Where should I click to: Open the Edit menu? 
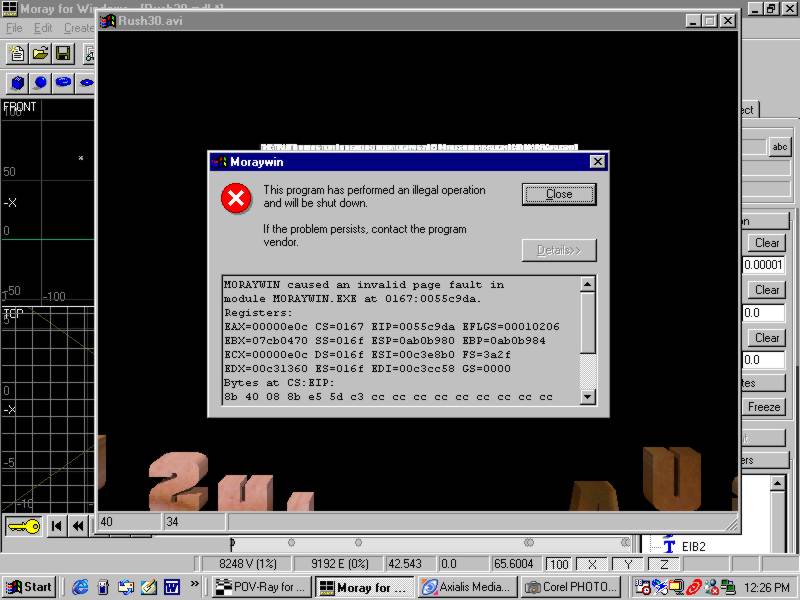(43, 28)
